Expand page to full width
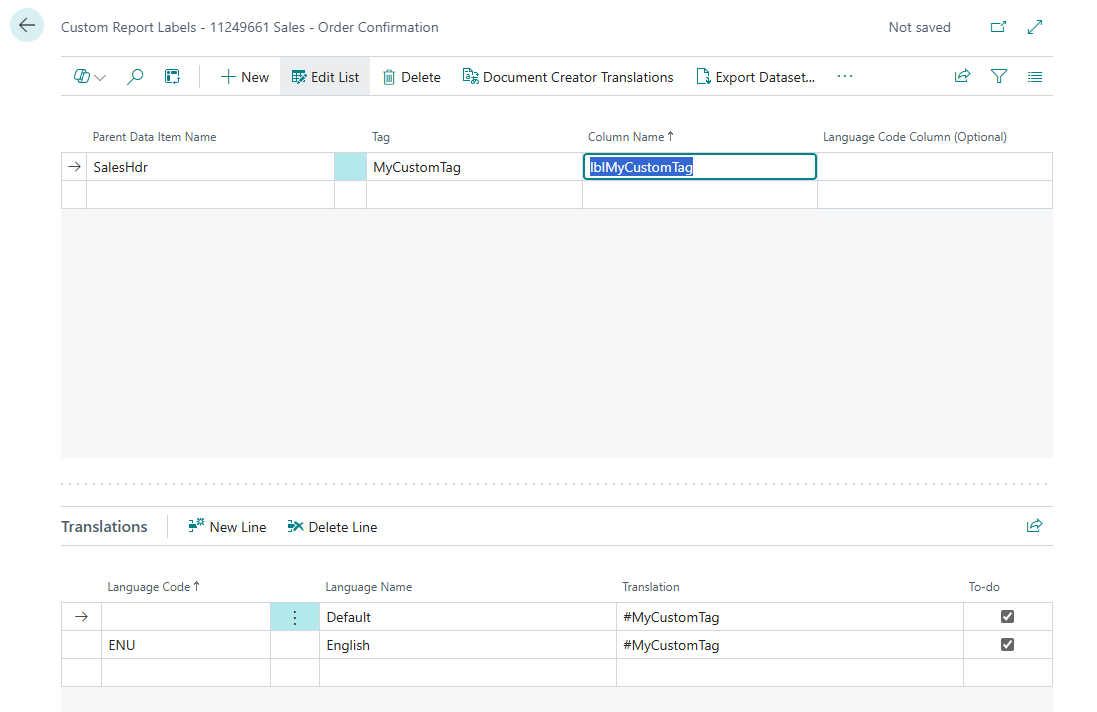The image size is (1097, 712). click(x=1035, y=27)
